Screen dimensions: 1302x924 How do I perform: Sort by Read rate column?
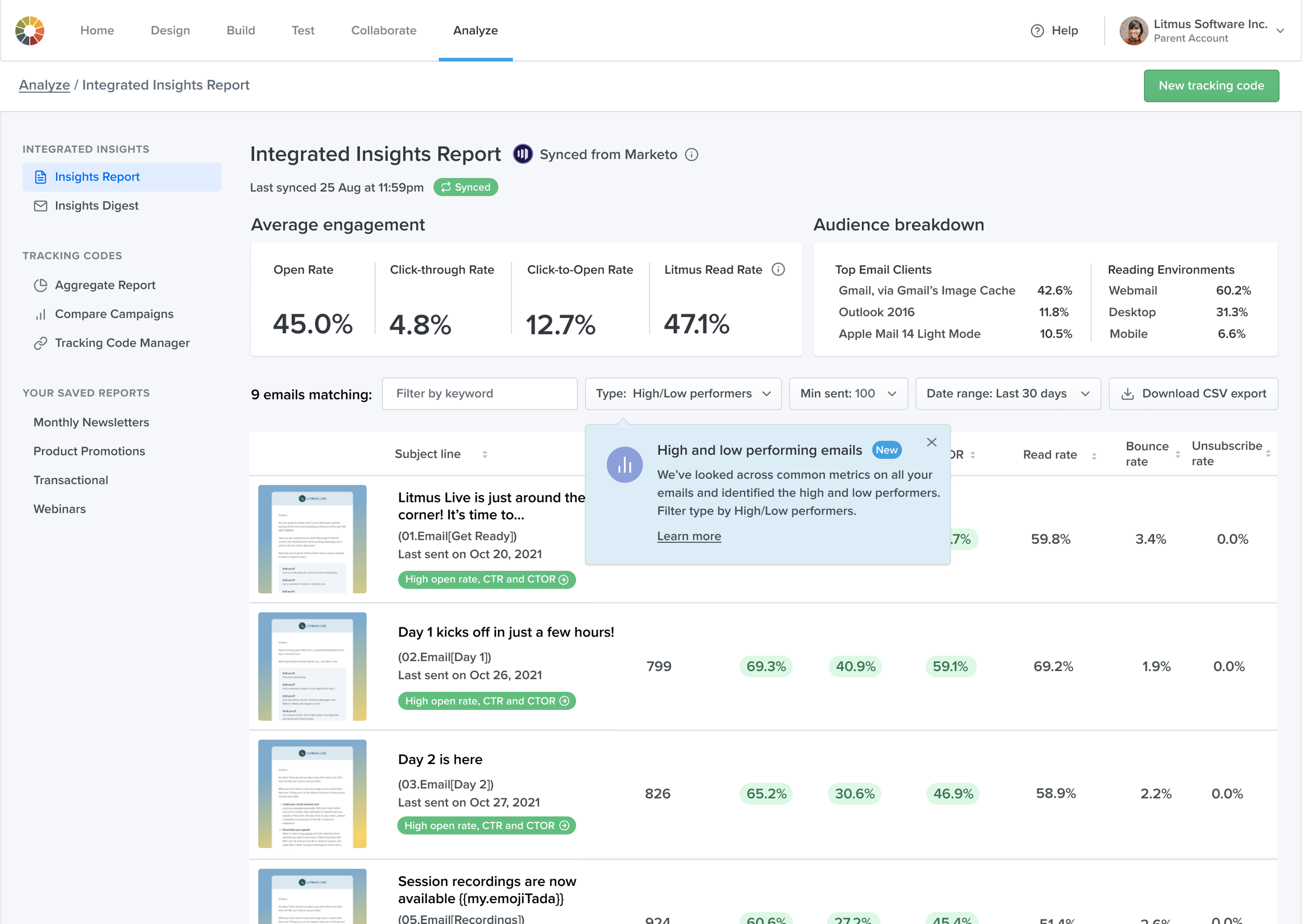pyautogui.click(x=1093, y=456)
